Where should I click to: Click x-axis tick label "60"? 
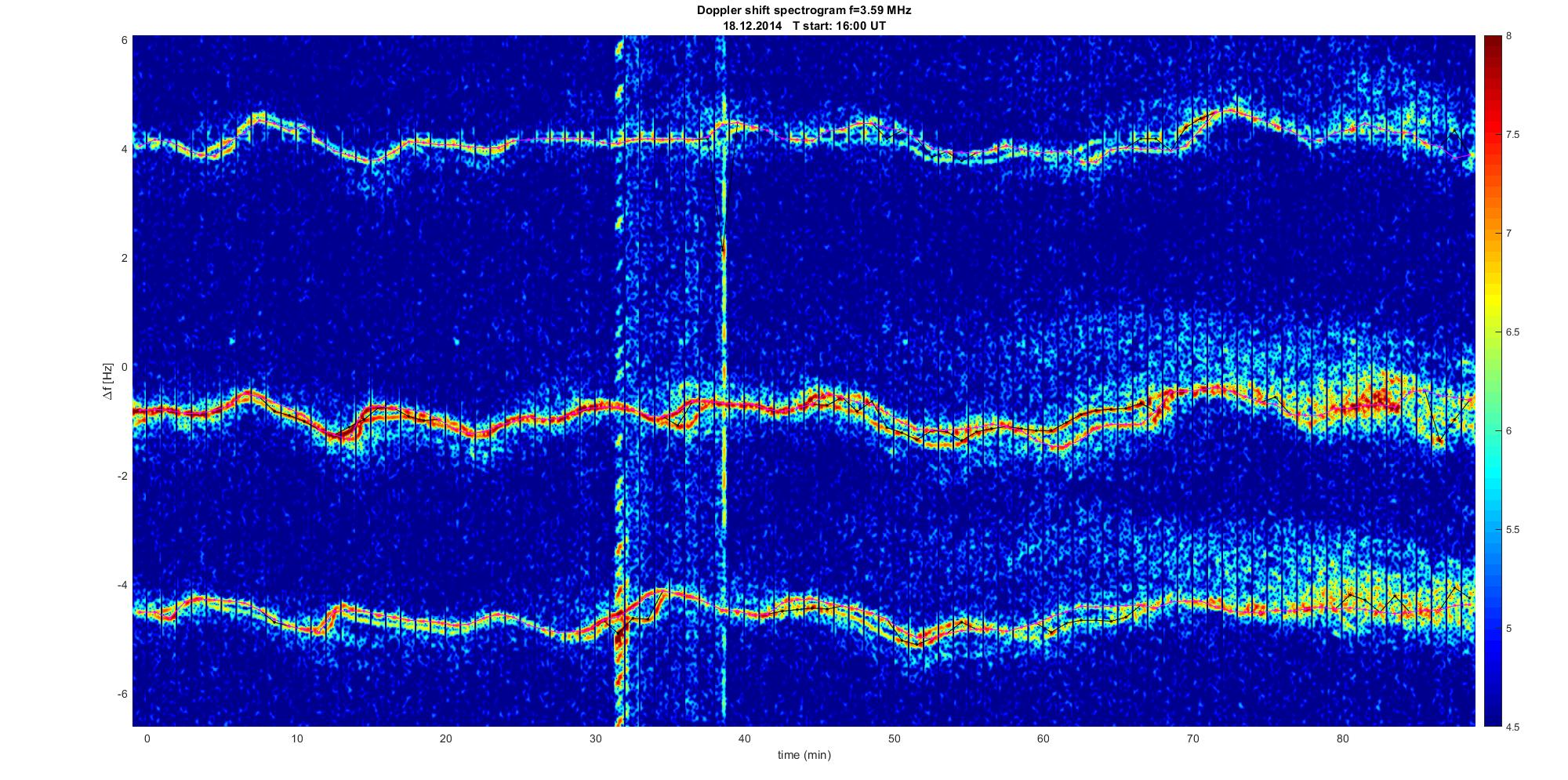click(1044, 738)
